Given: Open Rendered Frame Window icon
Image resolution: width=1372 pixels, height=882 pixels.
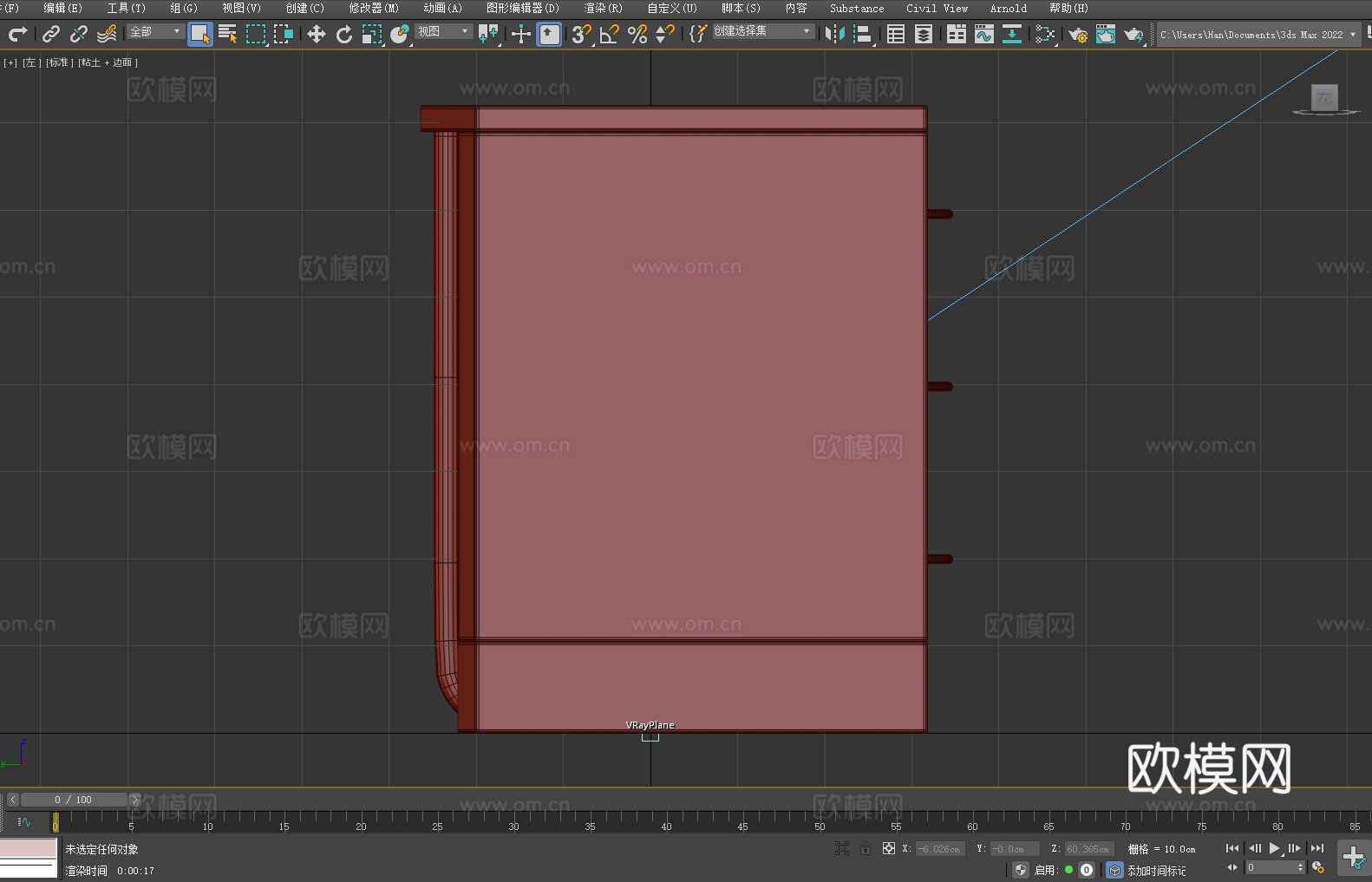Looking at the screenshot, I should [x=1106, y=34].
